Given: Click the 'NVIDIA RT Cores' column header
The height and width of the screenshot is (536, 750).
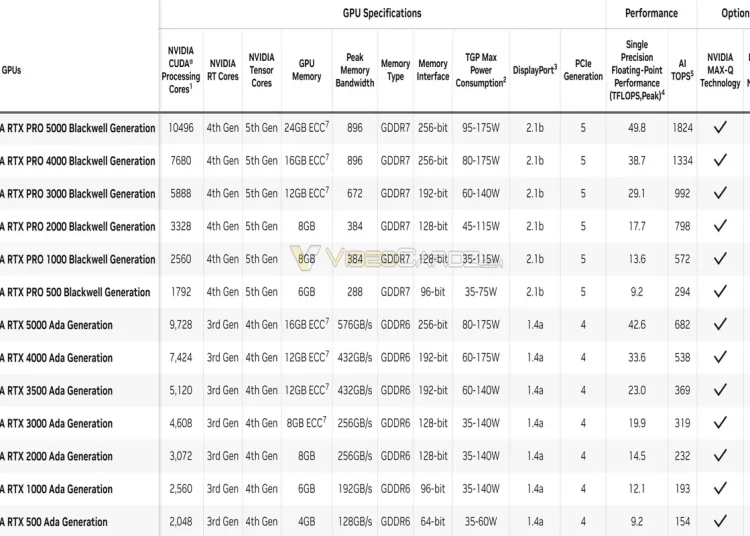Looking at the screenshot, I should [x=222, y=70].
